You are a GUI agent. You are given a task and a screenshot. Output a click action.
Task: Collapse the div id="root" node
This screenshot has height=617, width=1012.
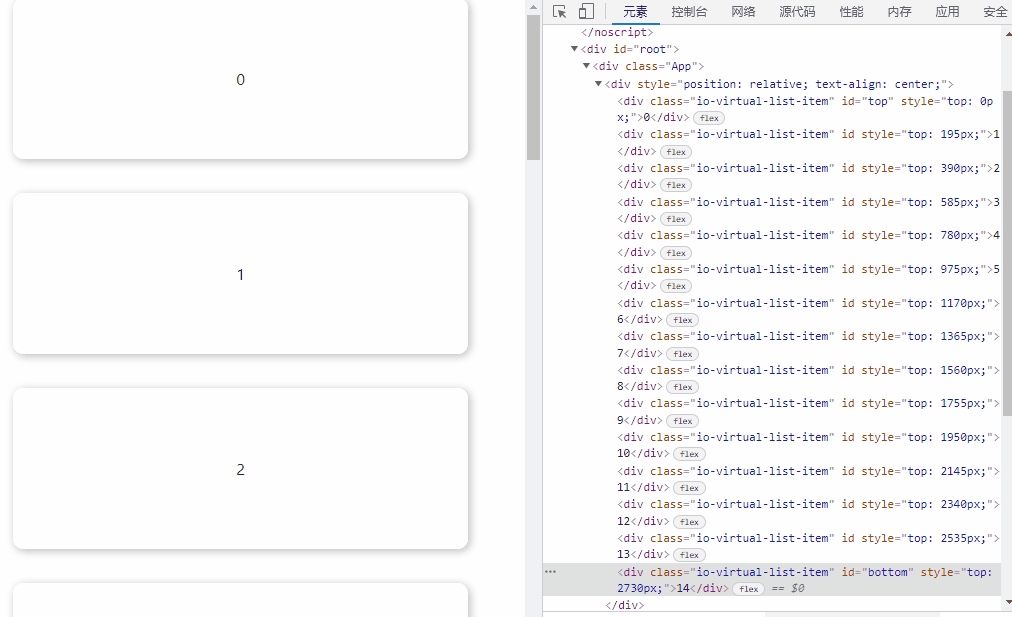[574, 49]
